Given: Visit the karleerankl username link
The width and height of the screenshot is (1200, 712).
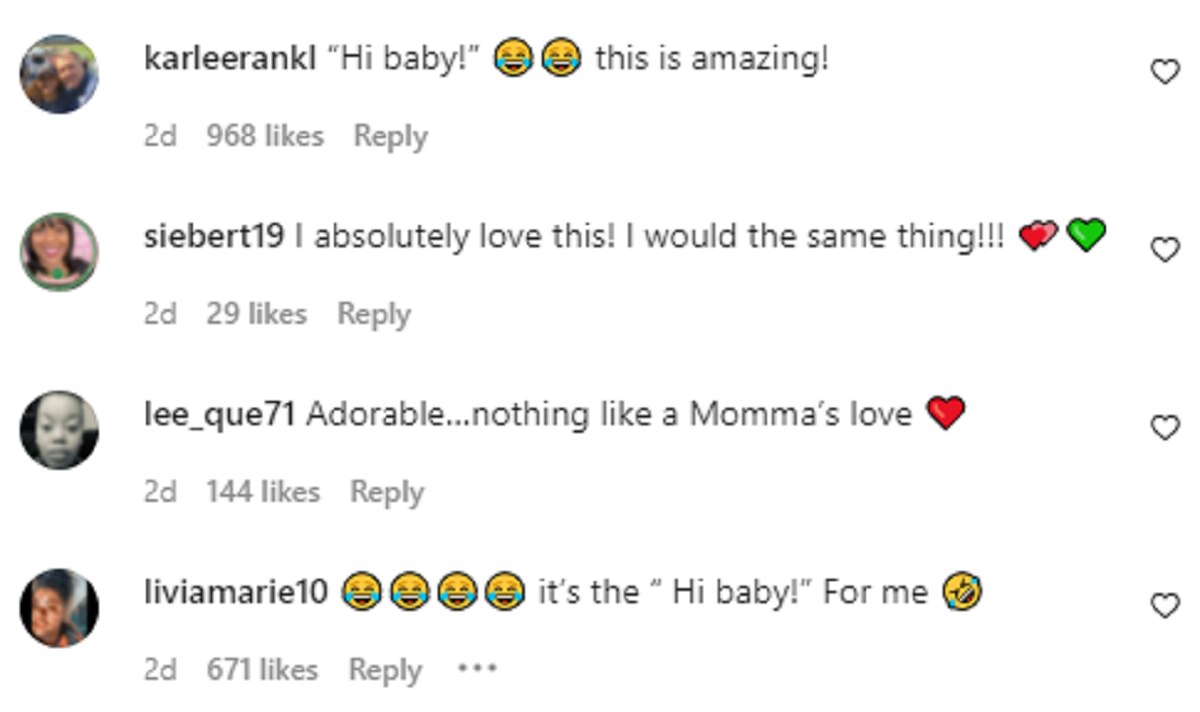Looking at the screenshot, I should [231, 59].
